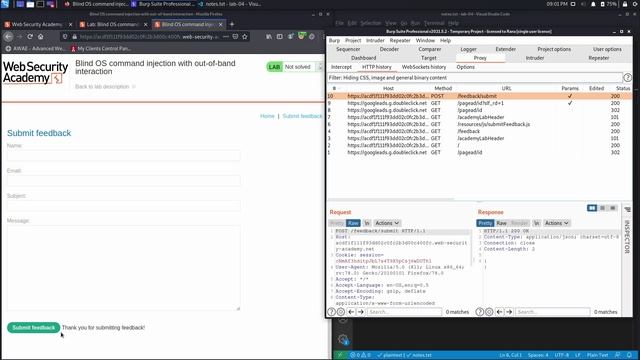This screenshot has height=360, width=640.
Task: Focus the Name input field
Action: click(124, 156)
